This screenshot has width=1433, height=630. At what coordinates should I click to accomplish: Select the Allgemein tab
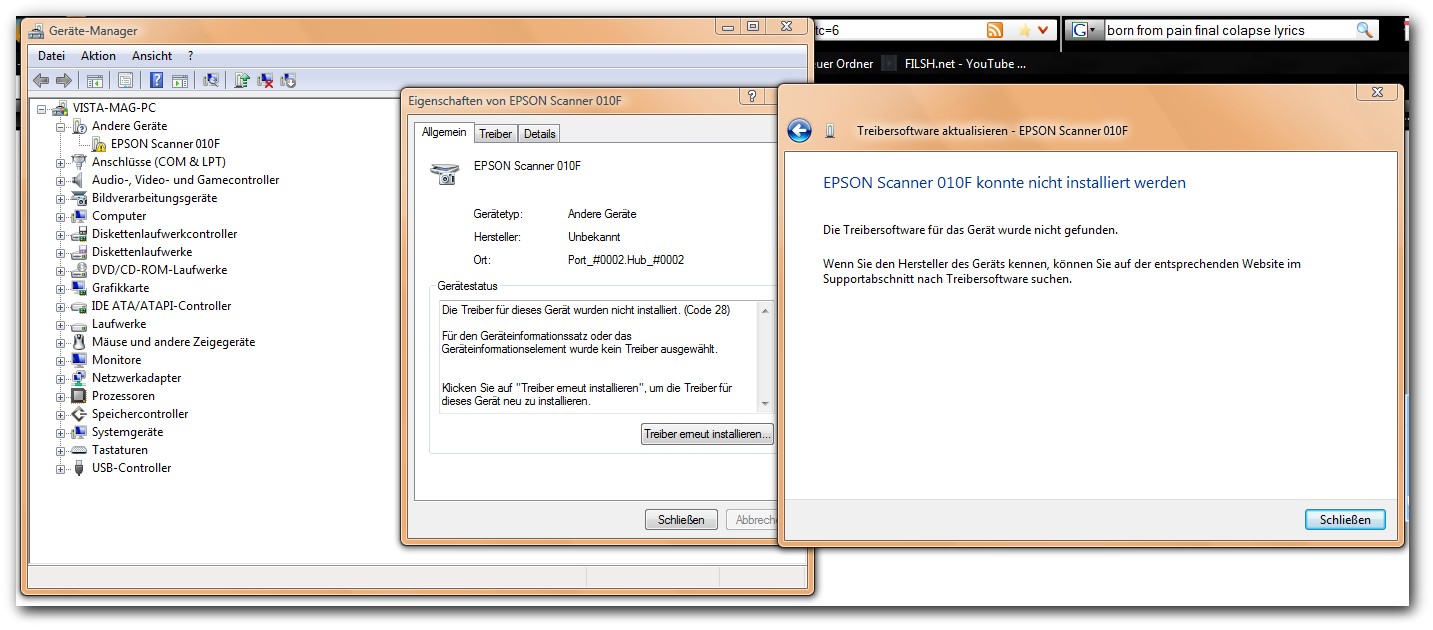(x=444, y=132)
